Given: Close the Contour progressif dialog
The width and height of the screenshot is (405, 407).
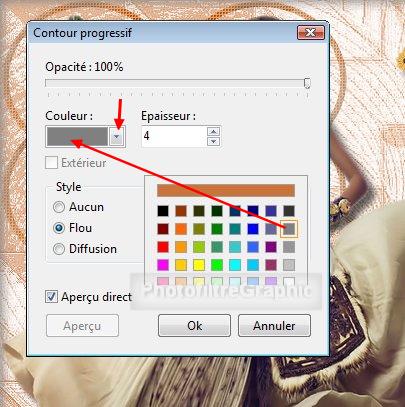Looking at the screenshot, I should click(310, 33).
